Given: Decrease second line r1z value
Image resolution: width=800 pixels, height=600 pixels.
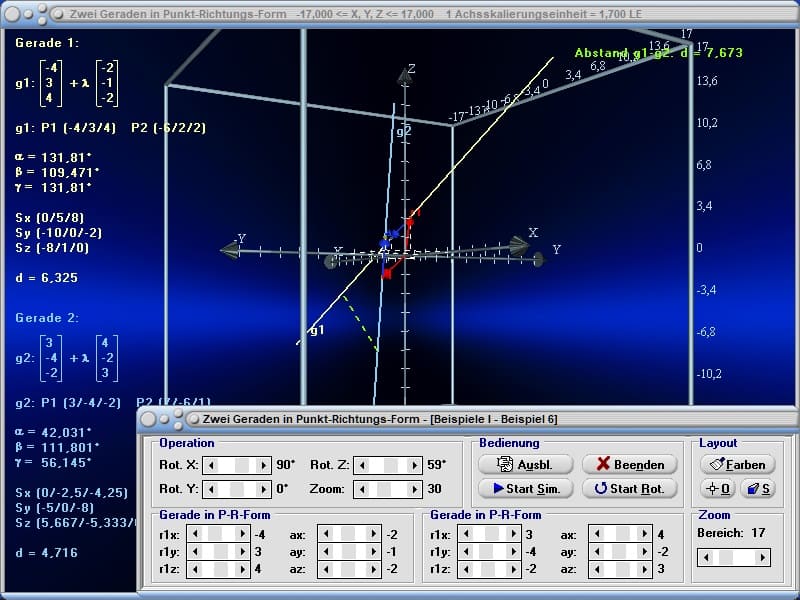Looking at the screenshot, I should pos(466,568).
